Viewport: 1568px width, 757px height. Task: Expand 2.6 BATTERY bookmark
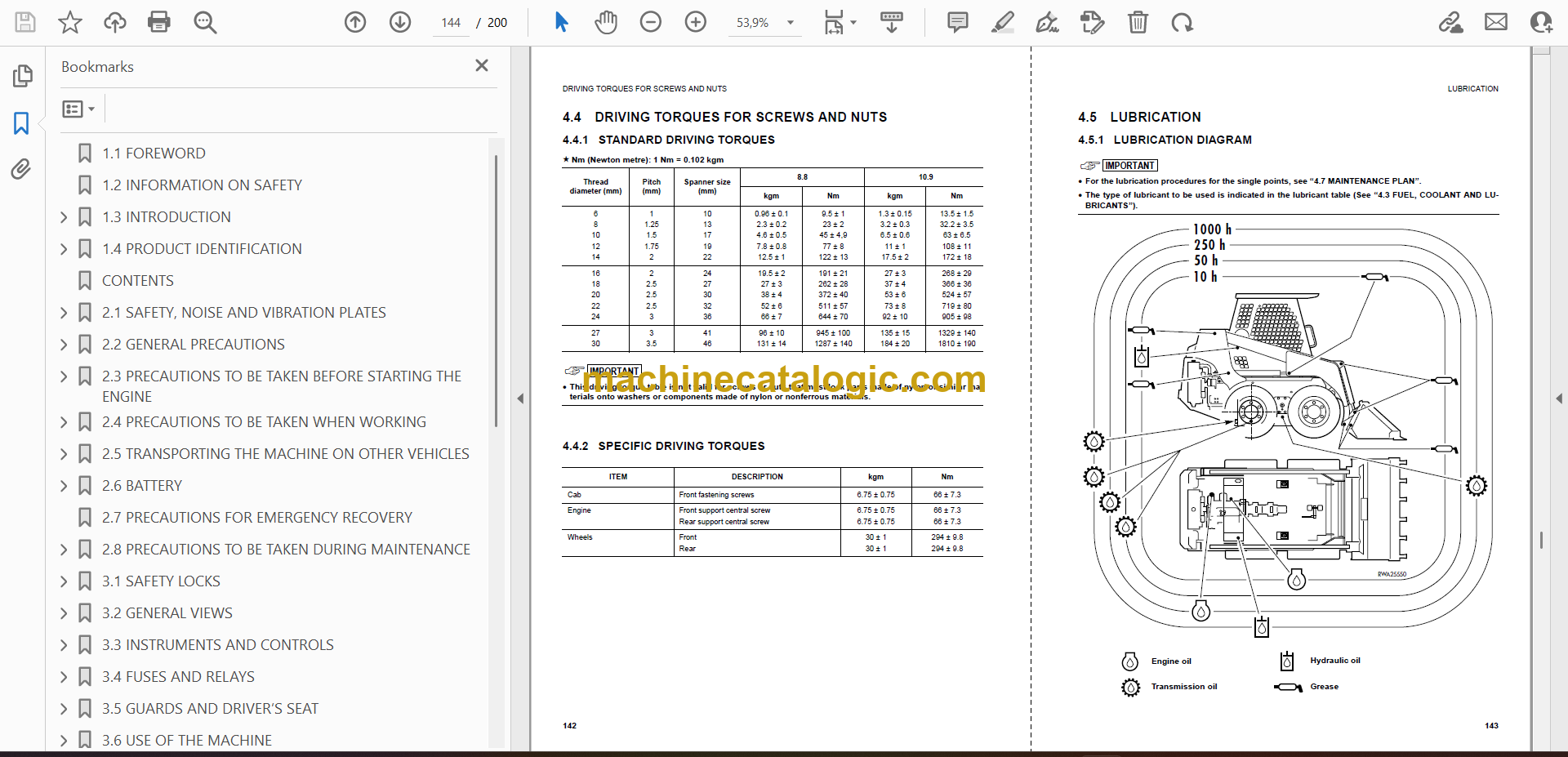[x=65, y=486]
